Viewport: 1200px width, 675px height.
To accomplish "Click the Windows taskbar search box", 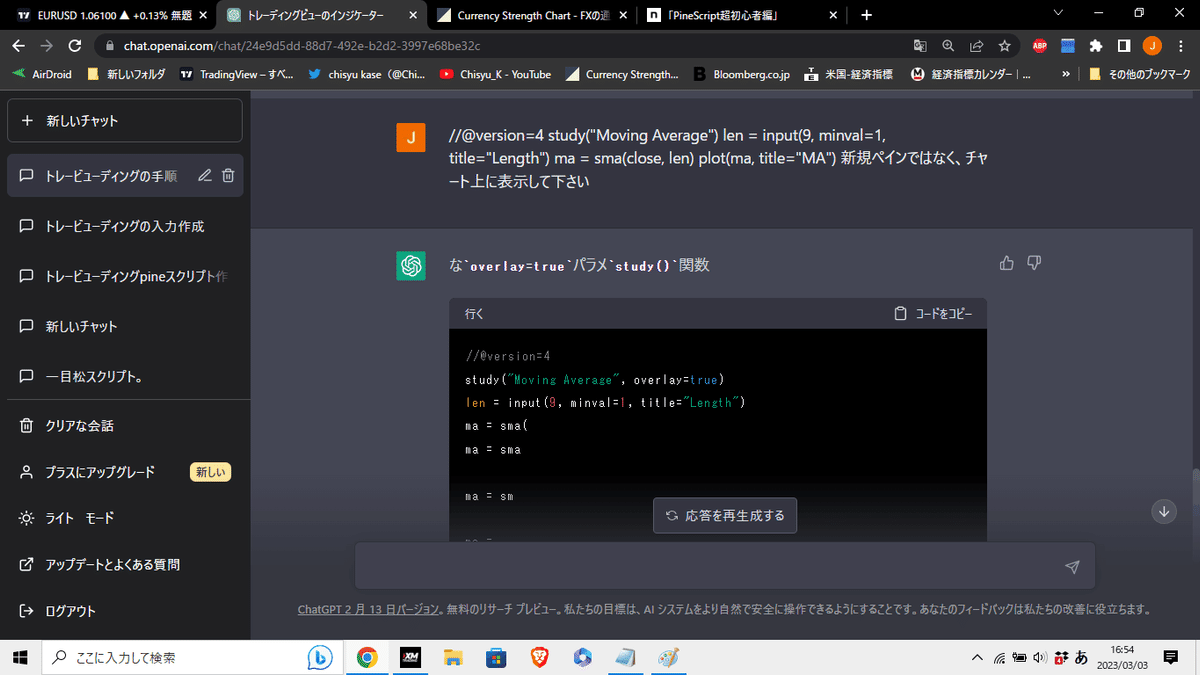I will click(190, 657).
